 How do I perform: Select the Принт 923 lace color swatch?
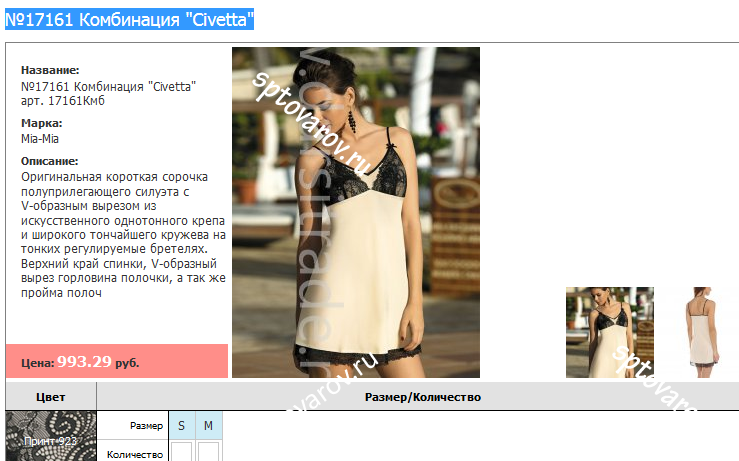(x=51, y=437)
